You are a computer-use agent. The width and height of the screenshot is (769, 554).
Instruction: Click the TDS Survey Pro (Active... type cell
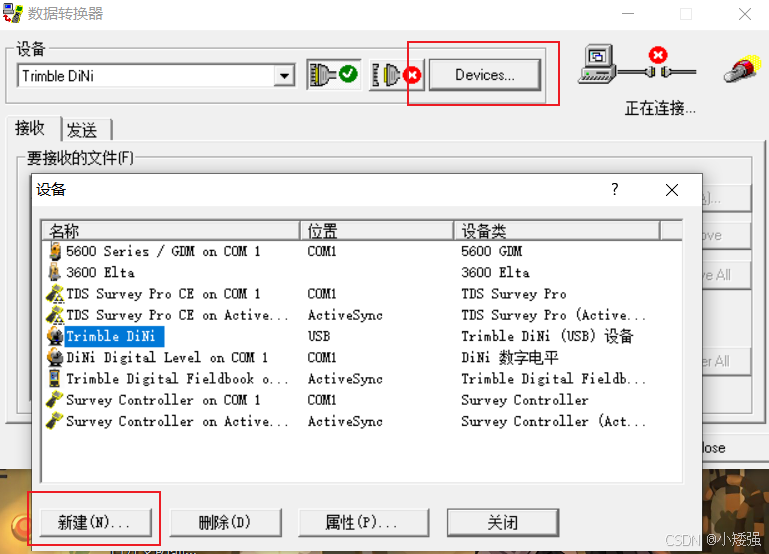pos(553,315)
